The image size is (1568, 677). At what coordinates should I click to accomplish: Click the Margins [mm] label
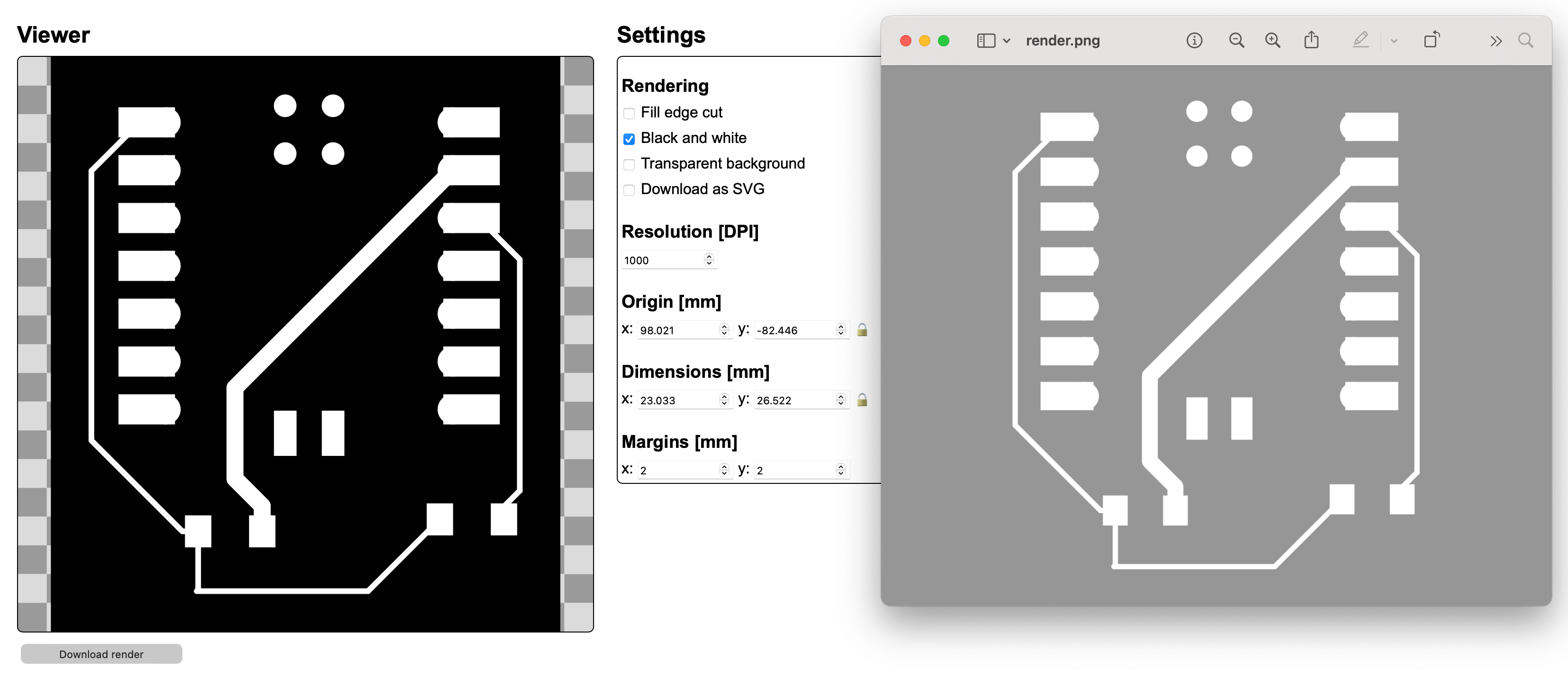[x=679, y=442]
